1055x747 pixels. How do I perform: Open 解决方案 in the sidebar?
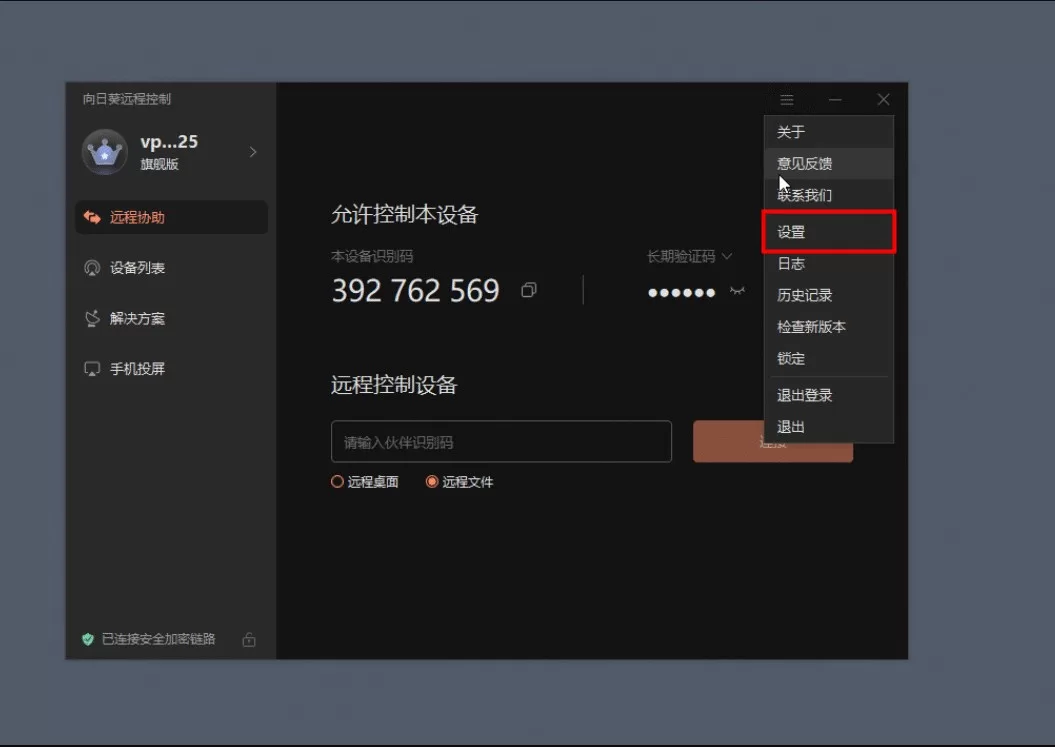click(x=137, y=319)
